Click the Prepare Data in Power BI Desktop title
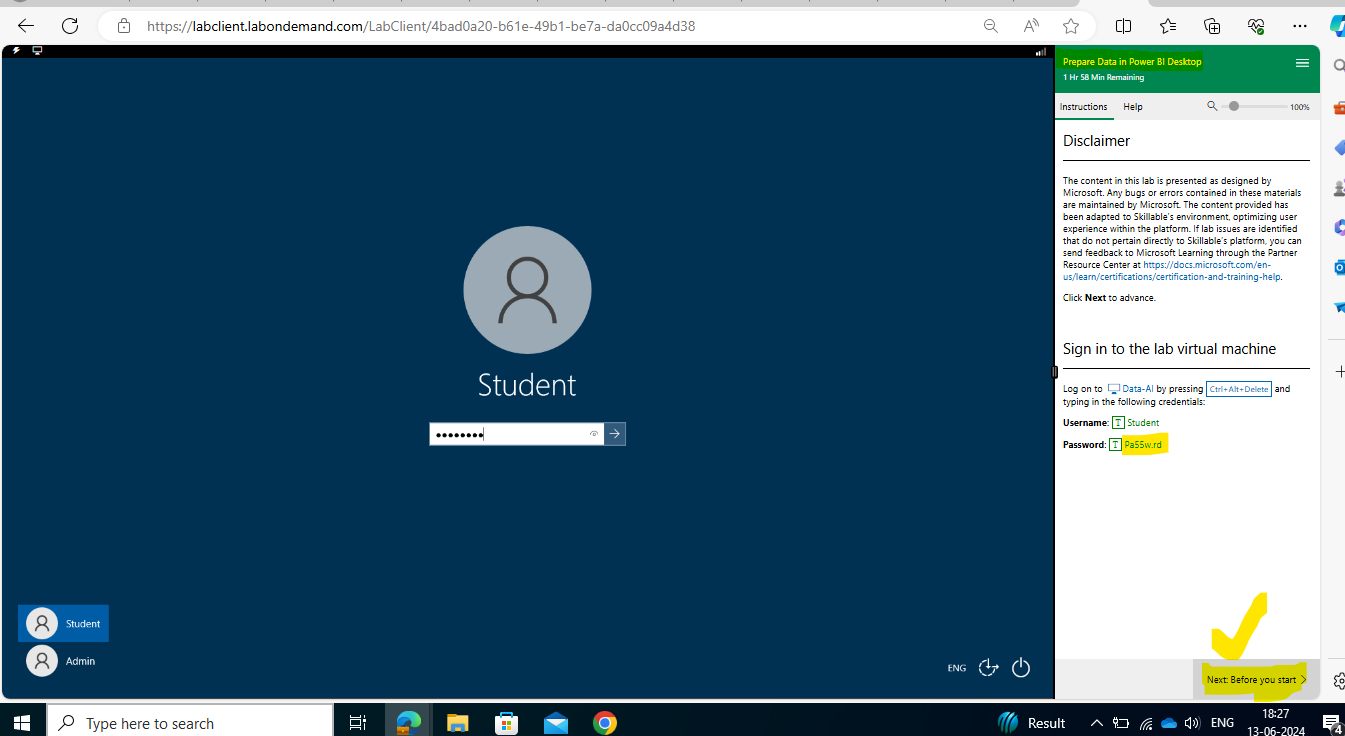The height and width of the screenshot is (736, 1345). [1132, 61]
